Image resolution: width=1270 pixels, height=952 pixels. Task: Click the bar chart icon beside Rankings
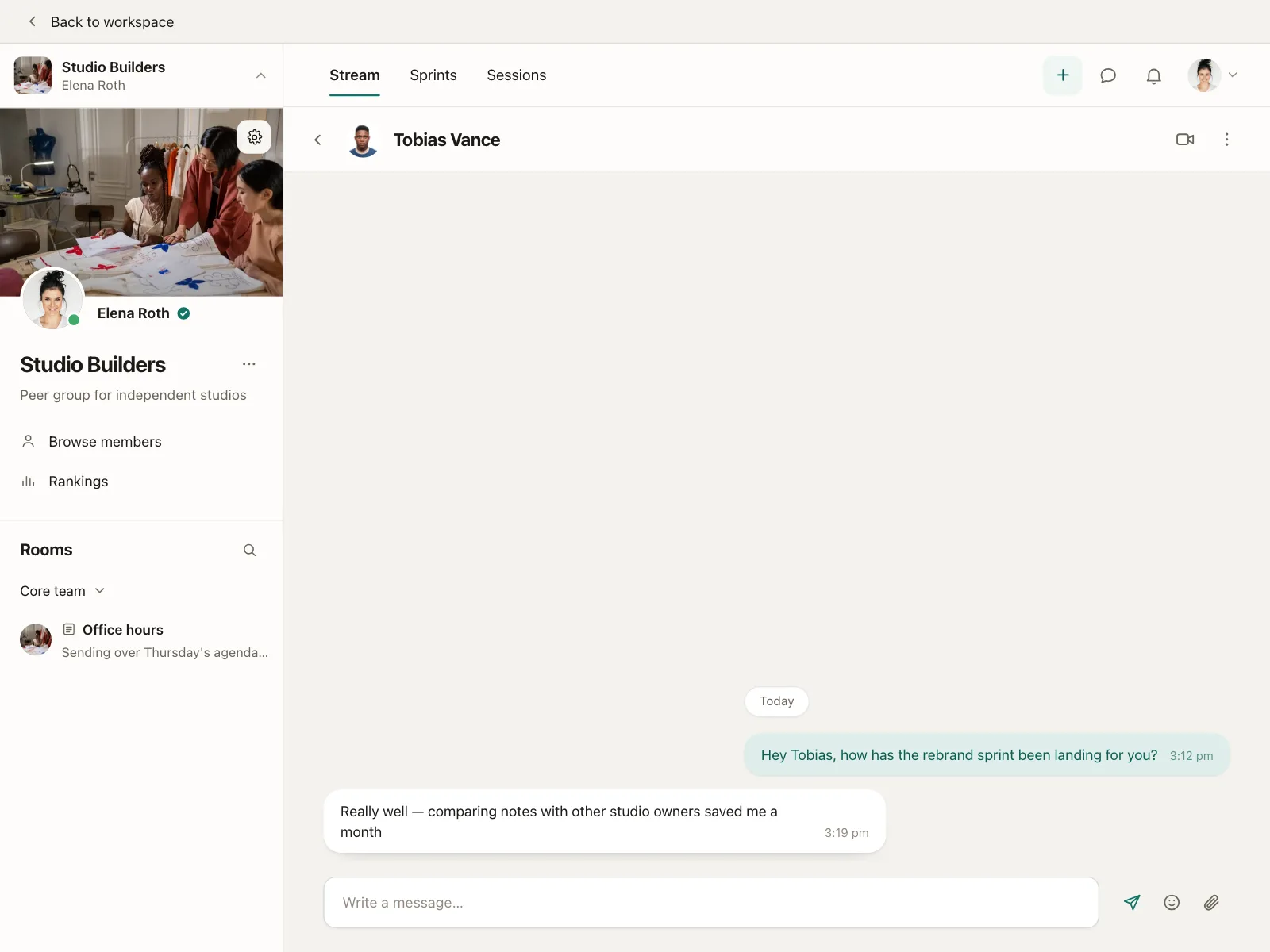coord(29,482)
